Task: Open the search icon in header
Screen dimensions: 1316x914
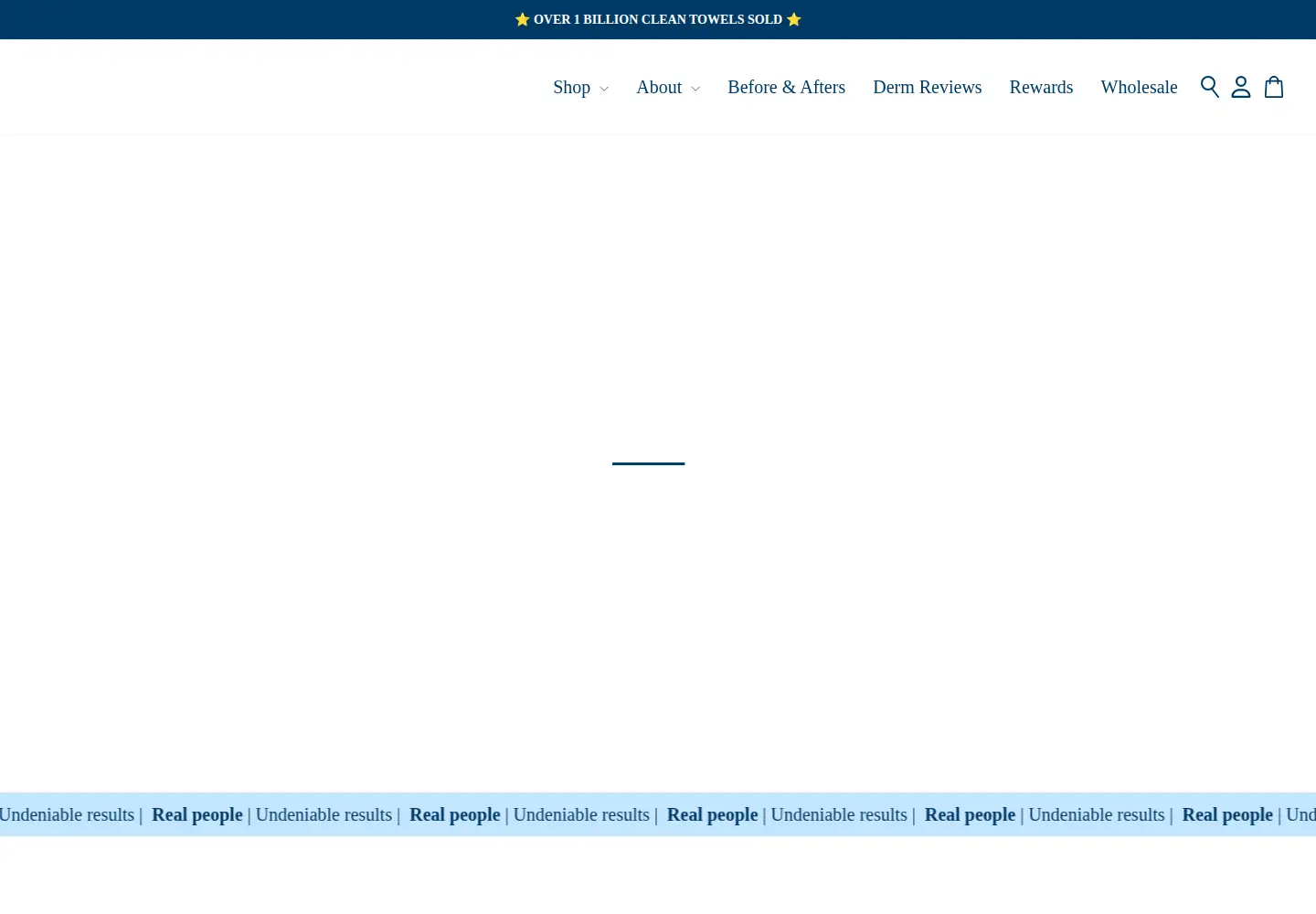Action: coord(1210,87)
